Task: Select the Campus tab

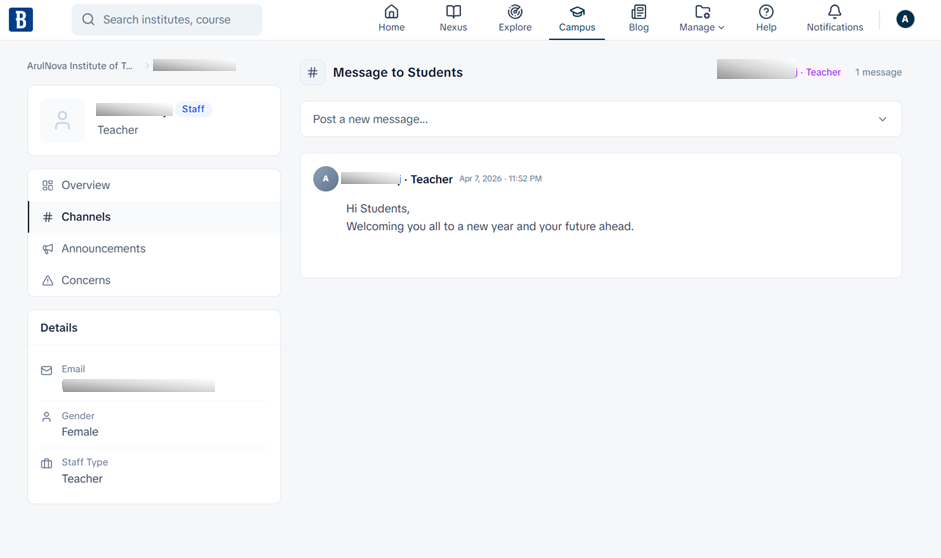Action: 577,19
